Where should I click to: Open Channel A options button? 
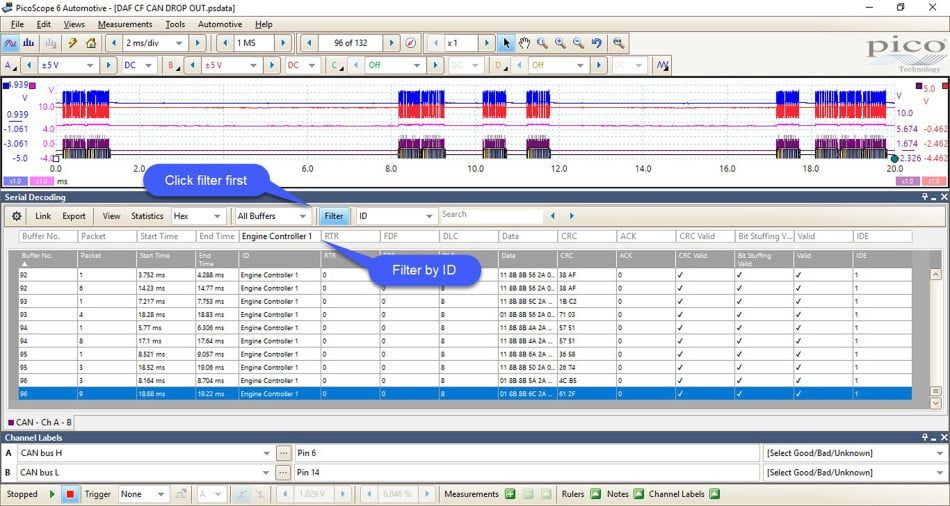pyautogui.click(x=10, y=65)
